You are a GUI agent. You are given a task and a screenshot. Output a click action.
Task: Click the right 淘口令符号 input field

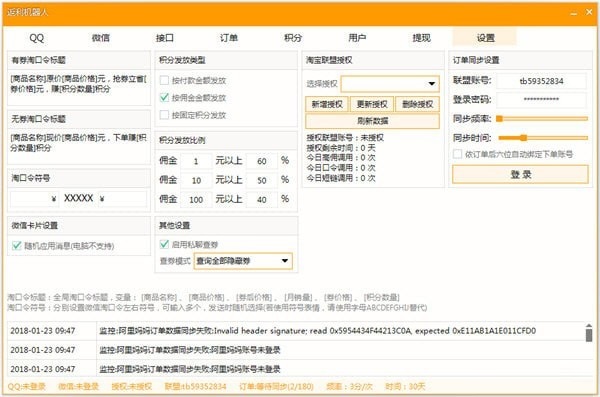tap(122, 199)
